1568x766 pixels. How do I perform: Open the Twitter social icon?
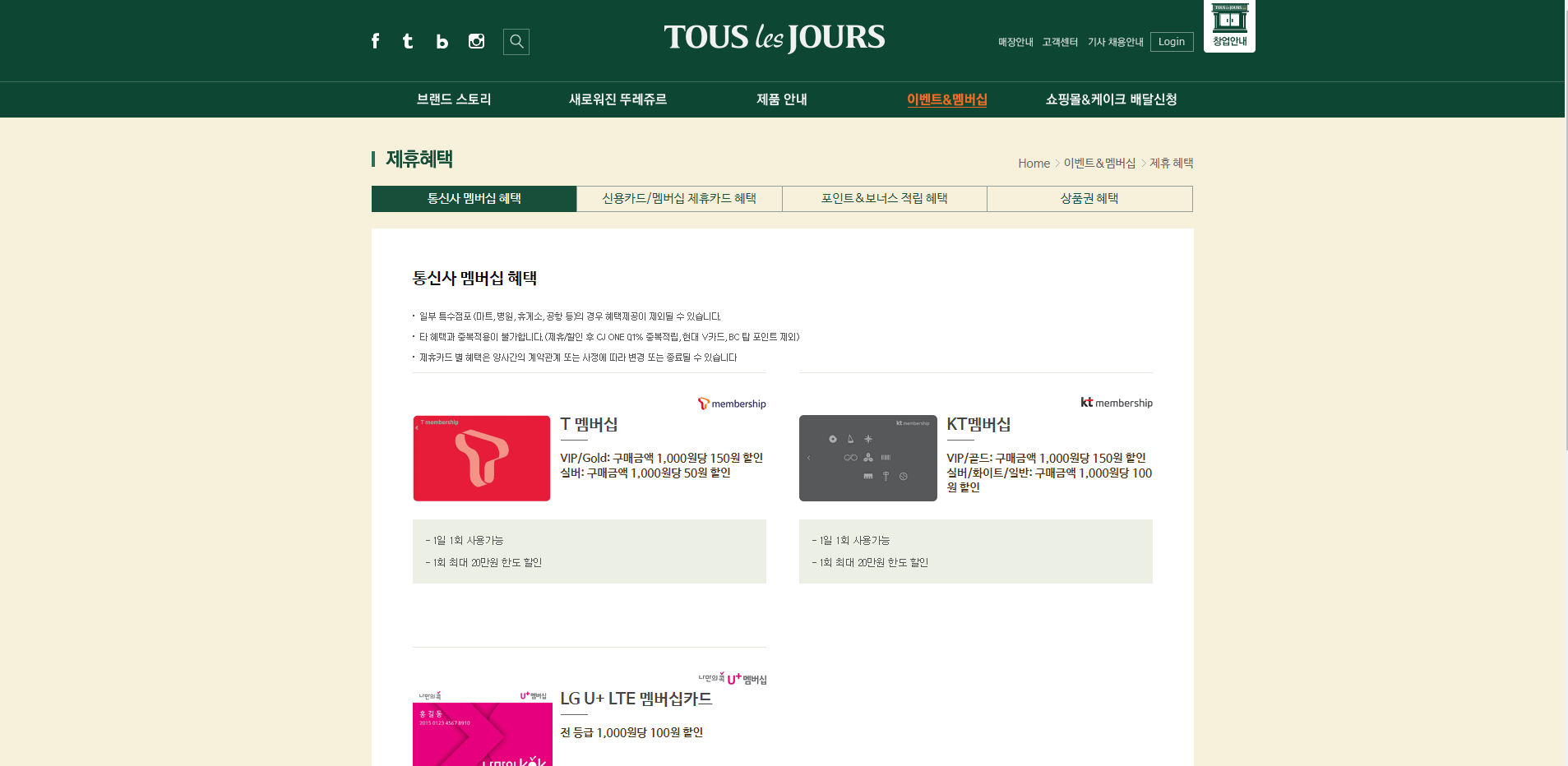pos(408,41)
